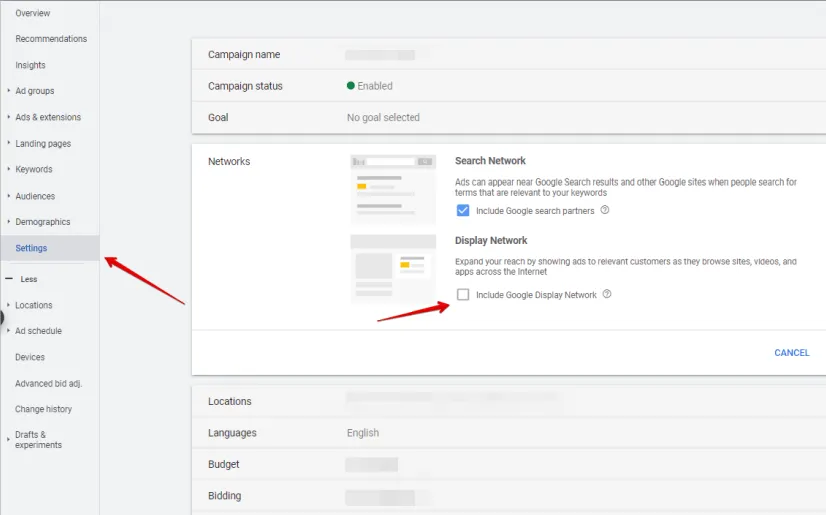Collapse sidebar with Less

[x=21, y=279]
